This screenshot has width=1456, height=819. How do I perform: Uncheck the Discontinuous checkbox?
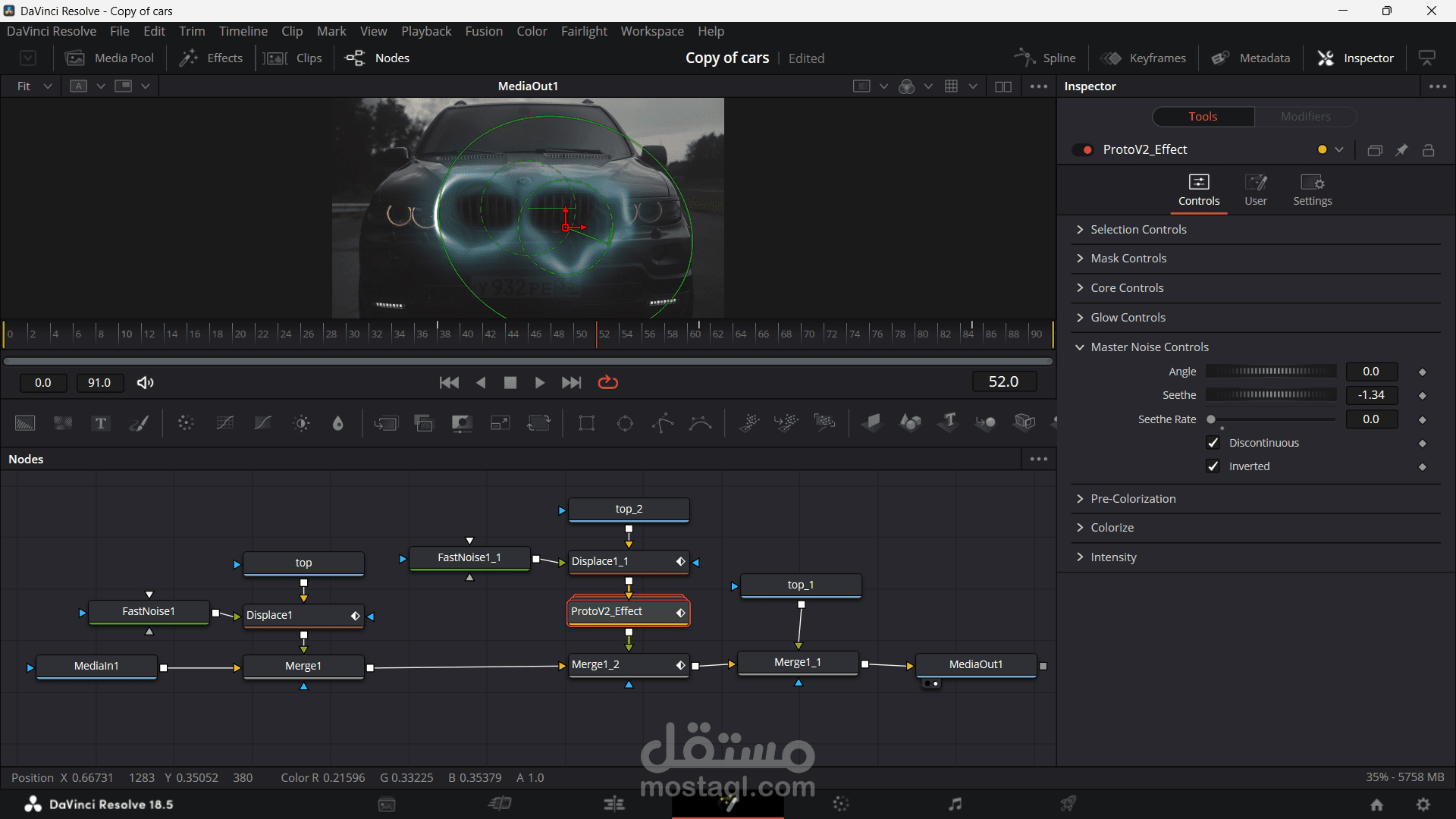click(x=1213, y=443)
